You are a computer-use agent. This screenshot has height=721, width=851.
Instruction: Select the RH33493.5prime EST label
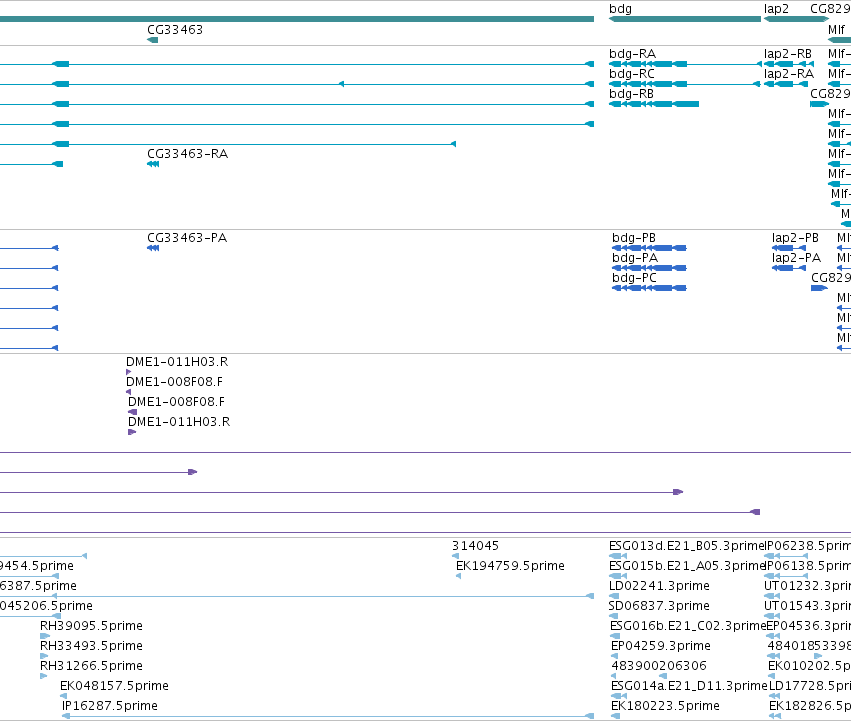point(91,646)
